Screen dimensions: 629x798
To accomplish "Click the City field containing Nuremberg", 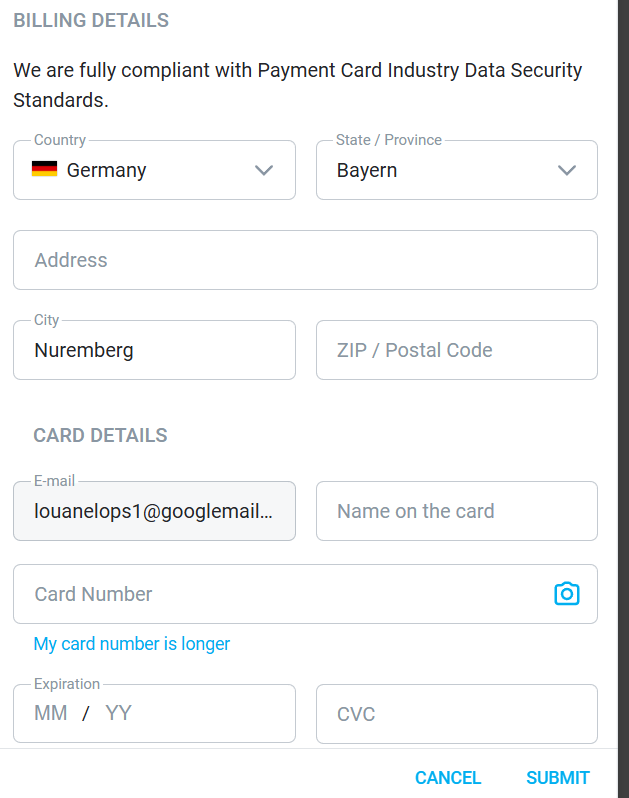I will click(154, 350).
